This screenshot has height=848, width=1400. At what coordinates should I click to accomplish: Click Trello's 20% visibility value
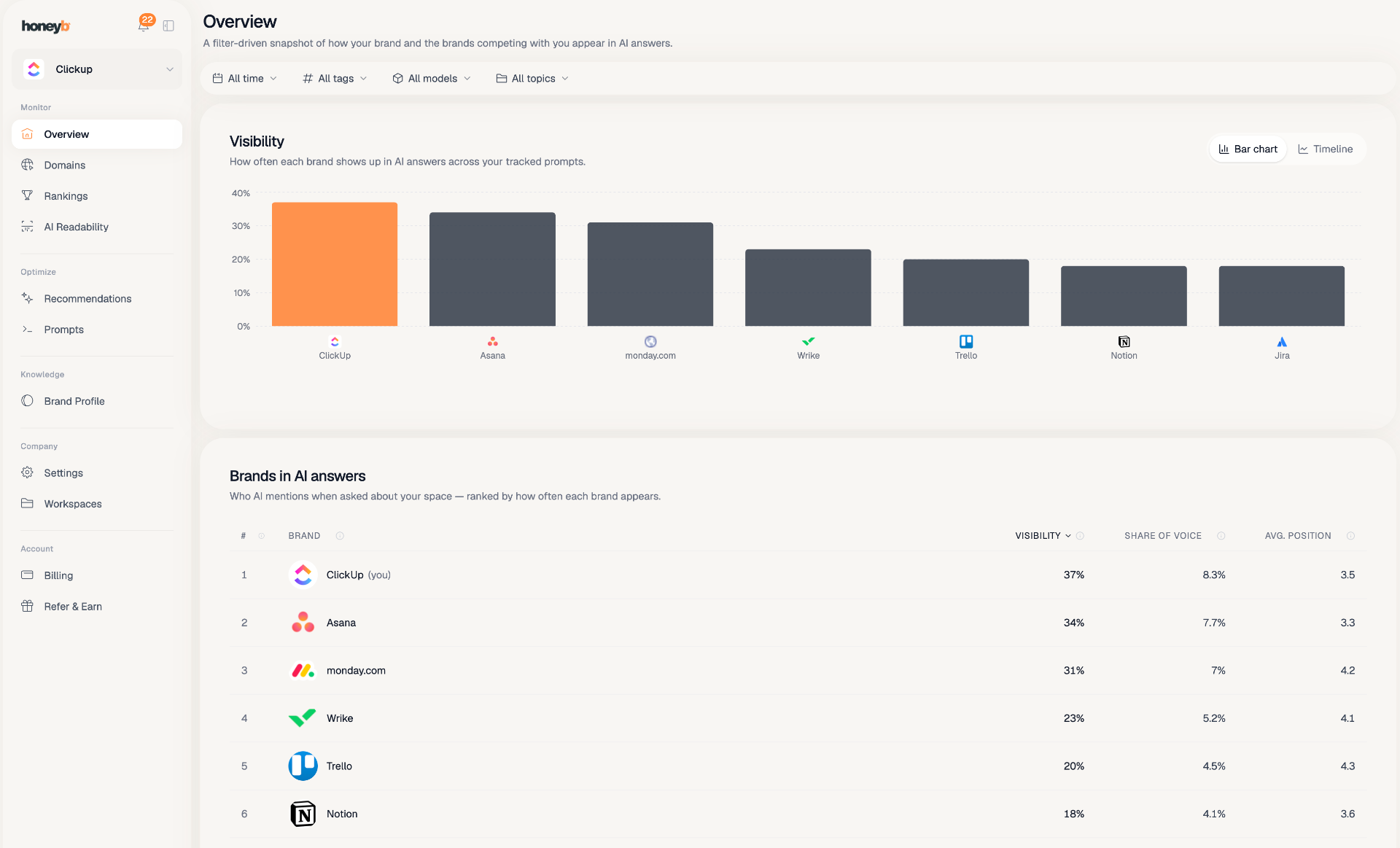click(x=1073, y=766)
